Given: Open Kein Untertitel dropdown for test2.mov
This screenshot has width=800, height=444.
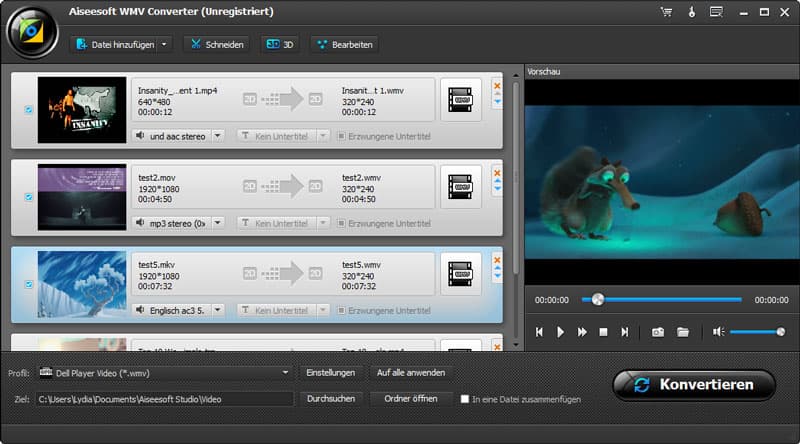Looking at the screenshot, I should tap(322, 224).
